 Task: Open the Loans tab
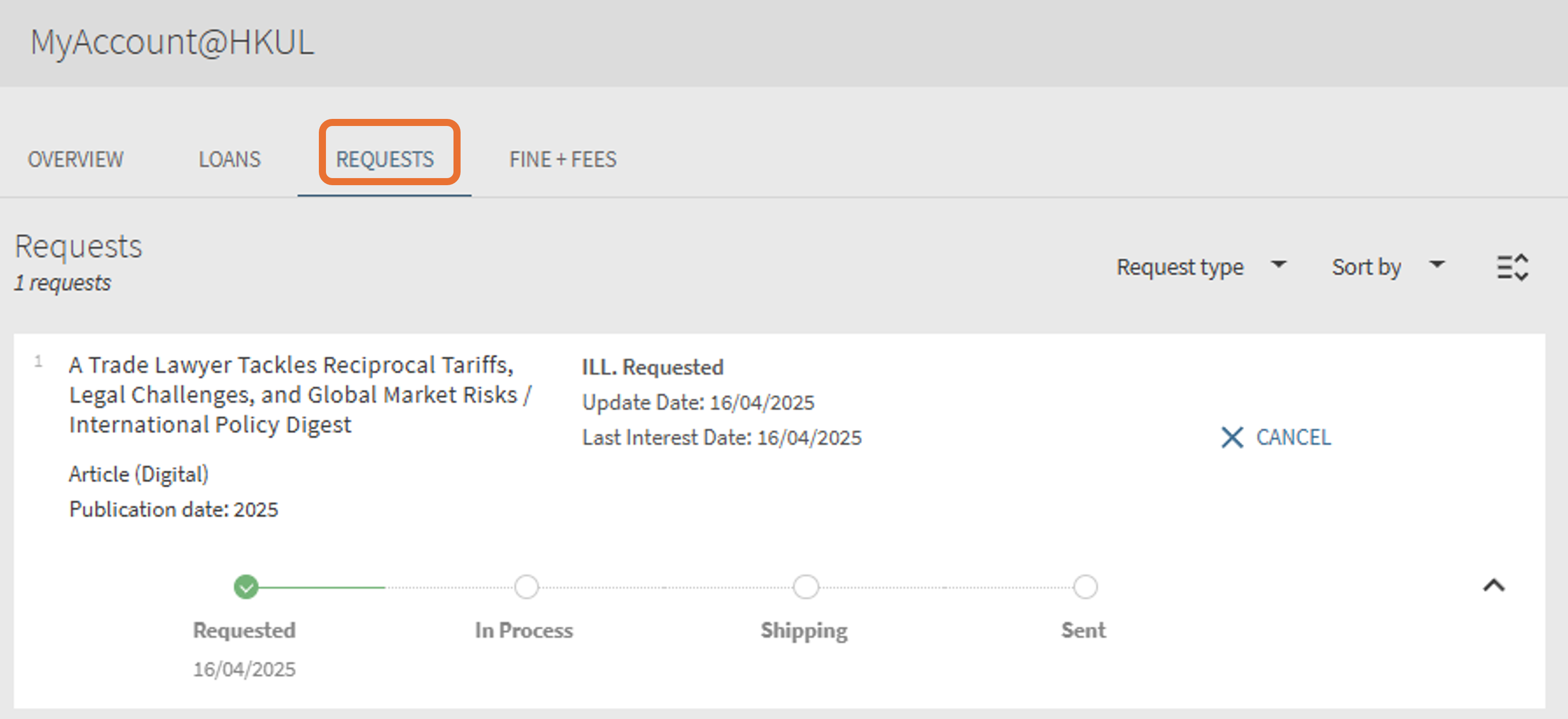pos(229,159)
